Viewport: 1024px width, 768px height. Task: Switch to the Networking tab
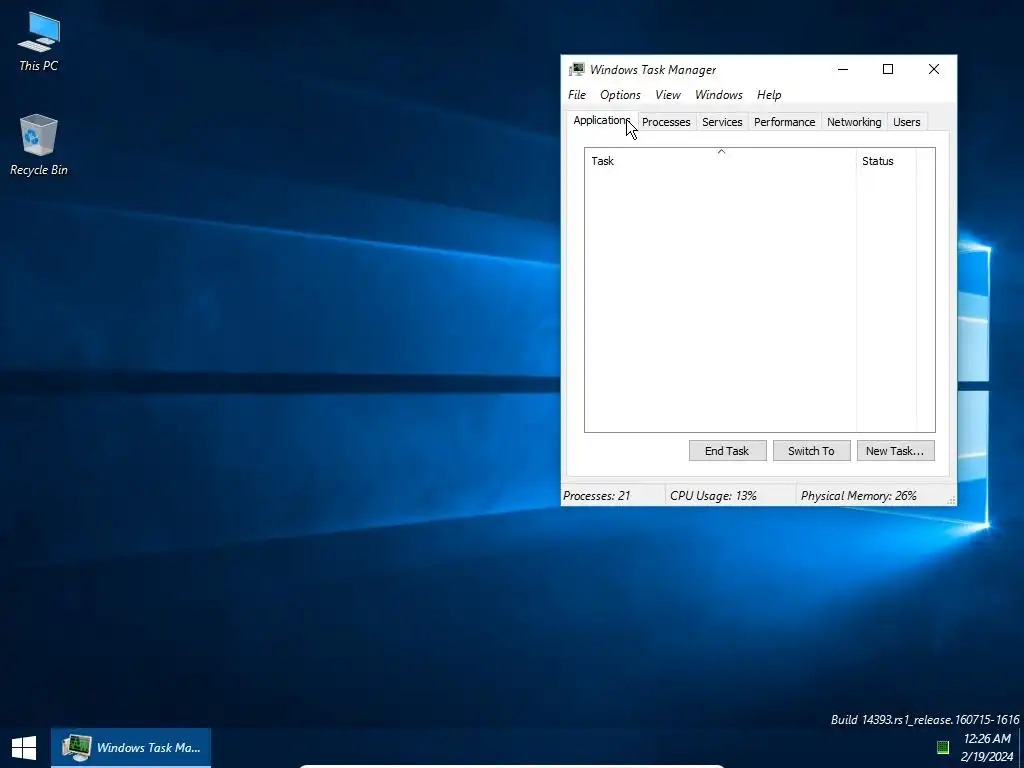click(854, 122)
